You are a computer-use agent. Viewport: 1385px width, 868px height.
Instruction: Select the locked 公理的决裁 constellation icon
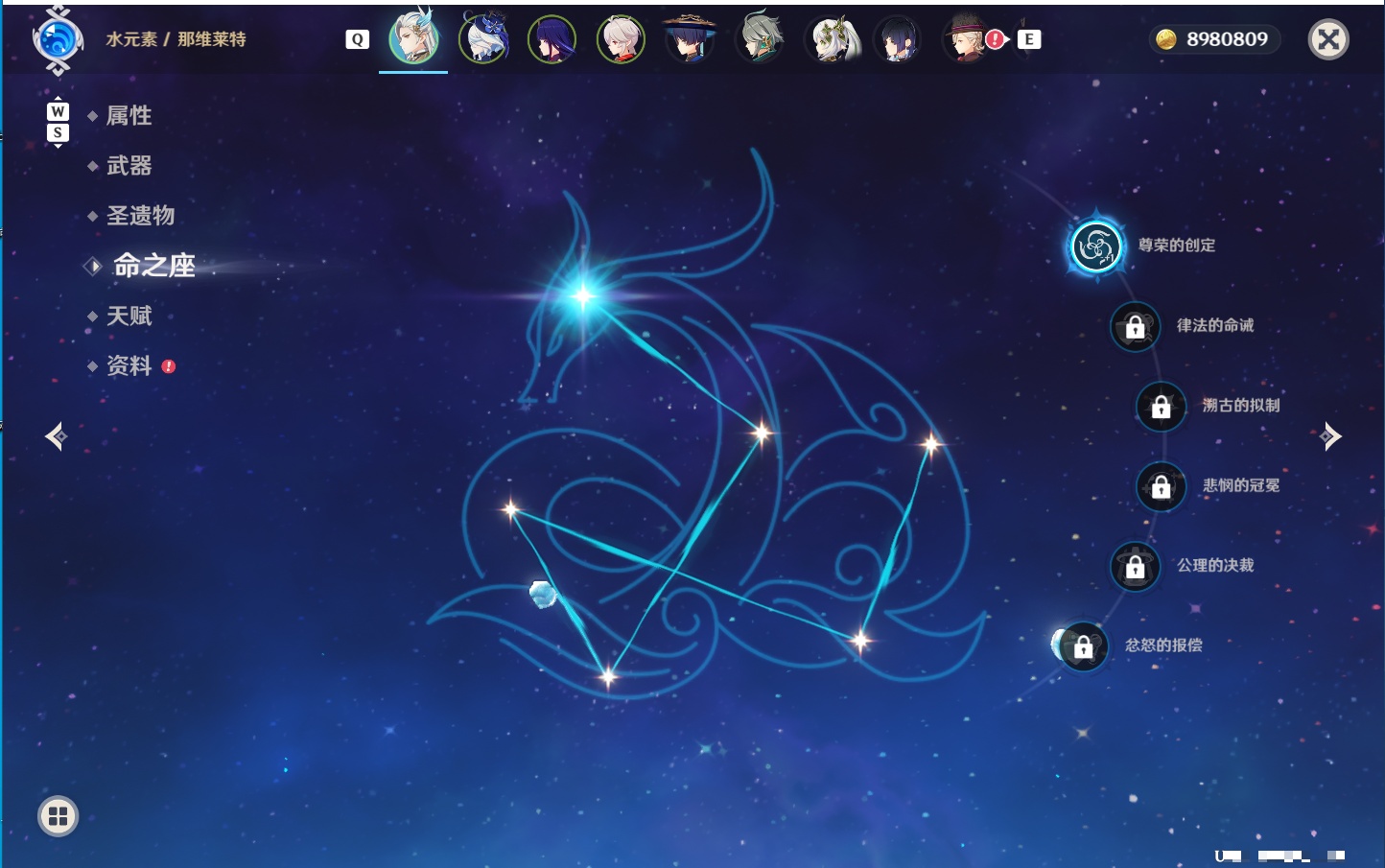tap(1135, 567)
